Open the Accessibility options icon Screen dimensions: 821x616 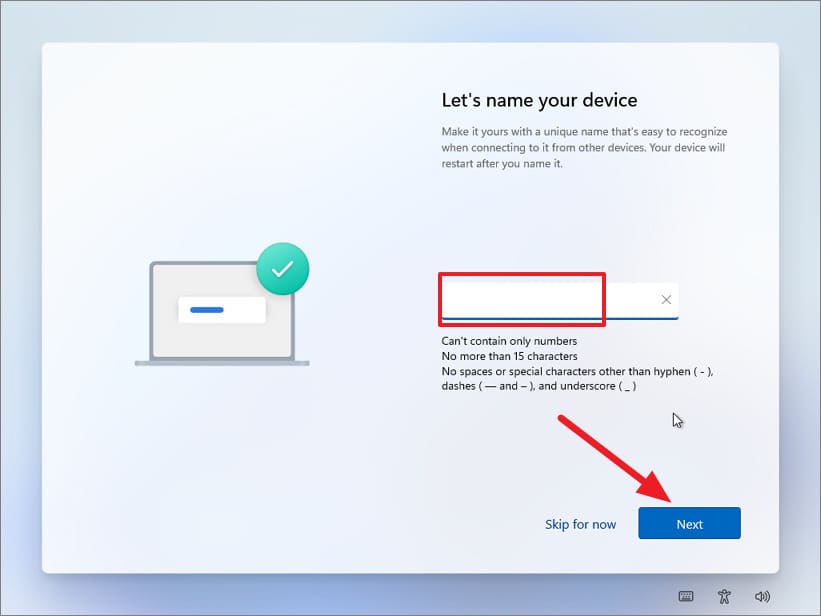click(x=725, y=596)
